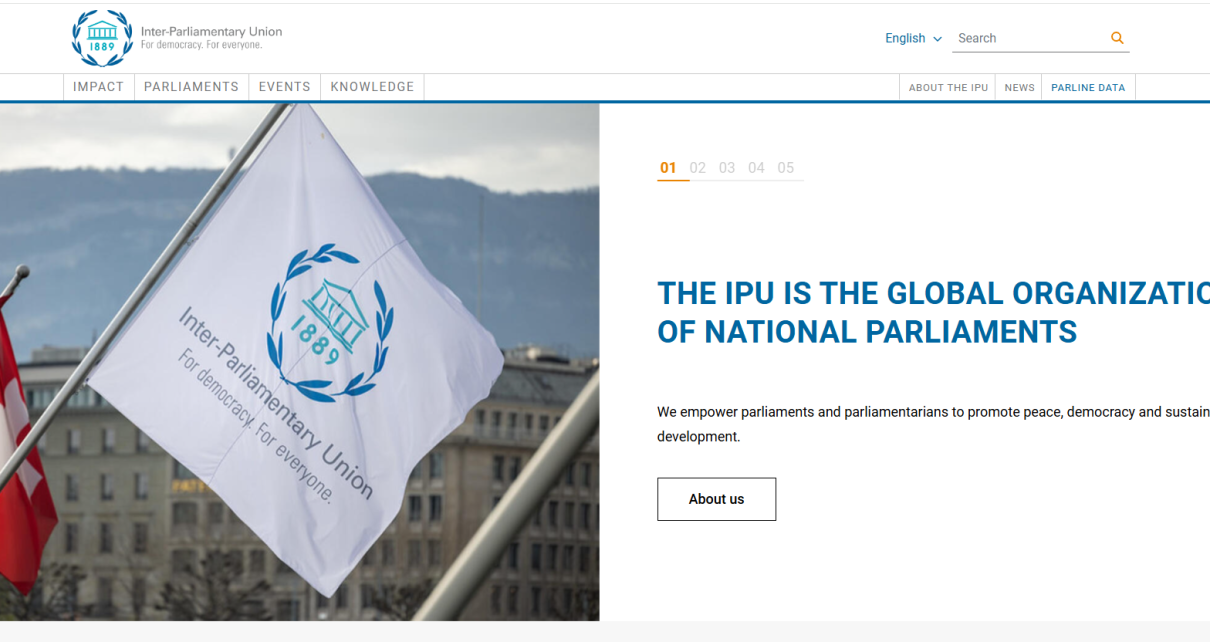The width and height of the screenshot is (1210, 642).
Task: Open the News link
Action: (x=1019, y=88)
